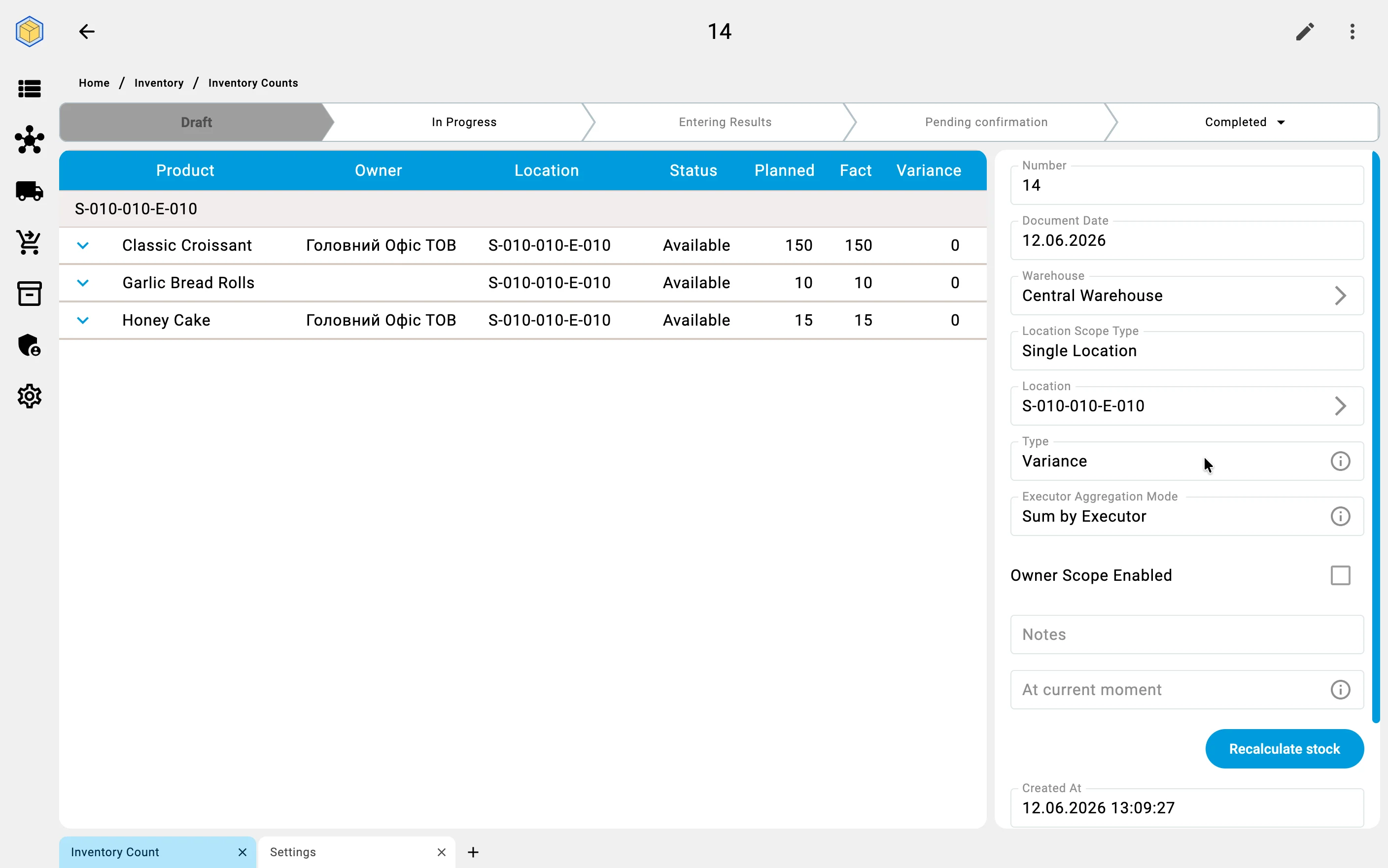Click the Recalculate stock button
Image resolution: width=1388 pixels, height=868 pixels.
[x=1284, y=749]
